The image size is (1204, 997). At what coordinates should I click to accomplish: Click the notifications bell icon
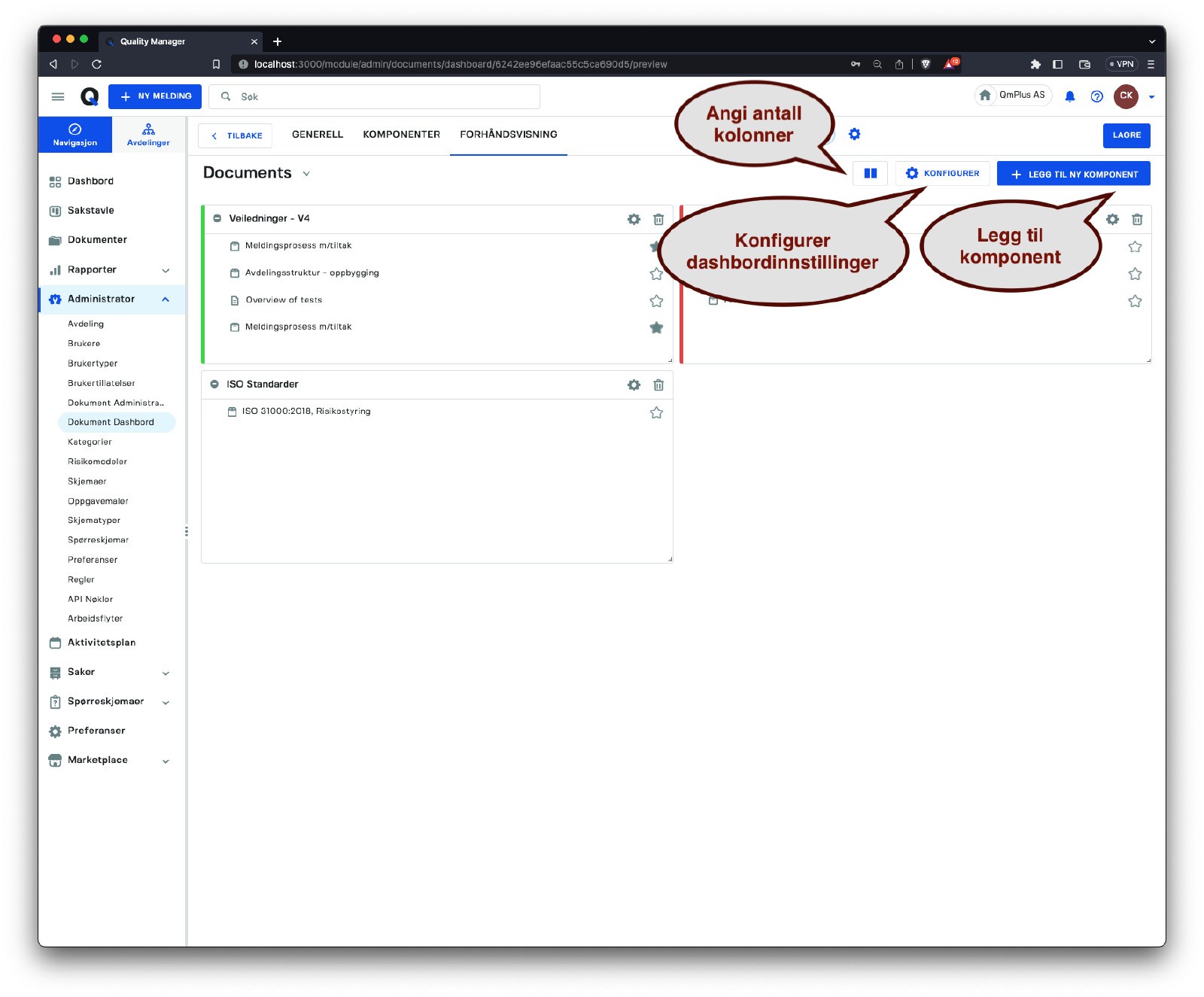[x=1069, y=96]
